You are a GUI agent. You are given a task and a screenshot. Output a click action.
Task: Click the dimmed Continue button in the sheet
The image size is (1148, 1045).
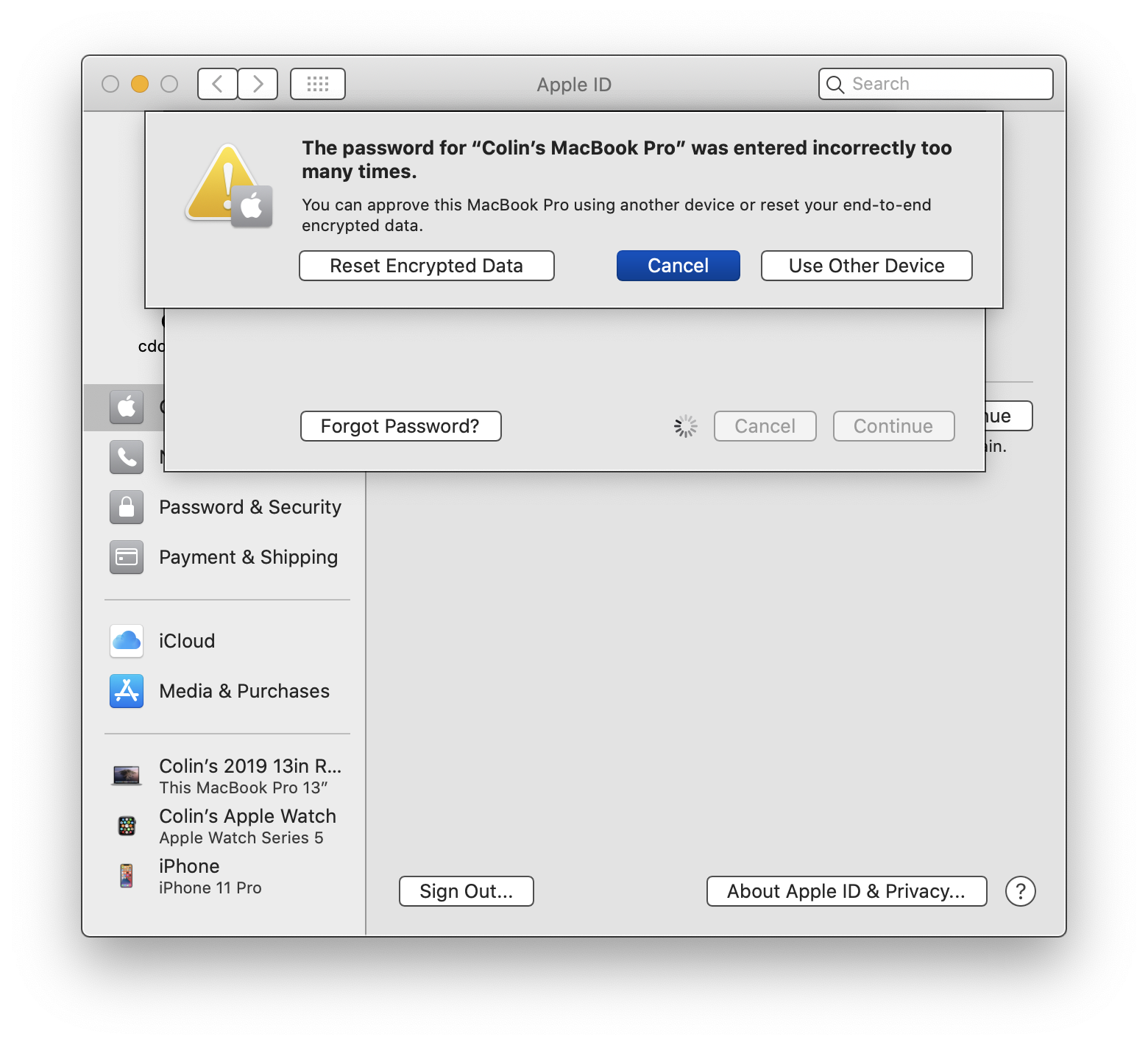pyautogui.click(x=894, y=426)
